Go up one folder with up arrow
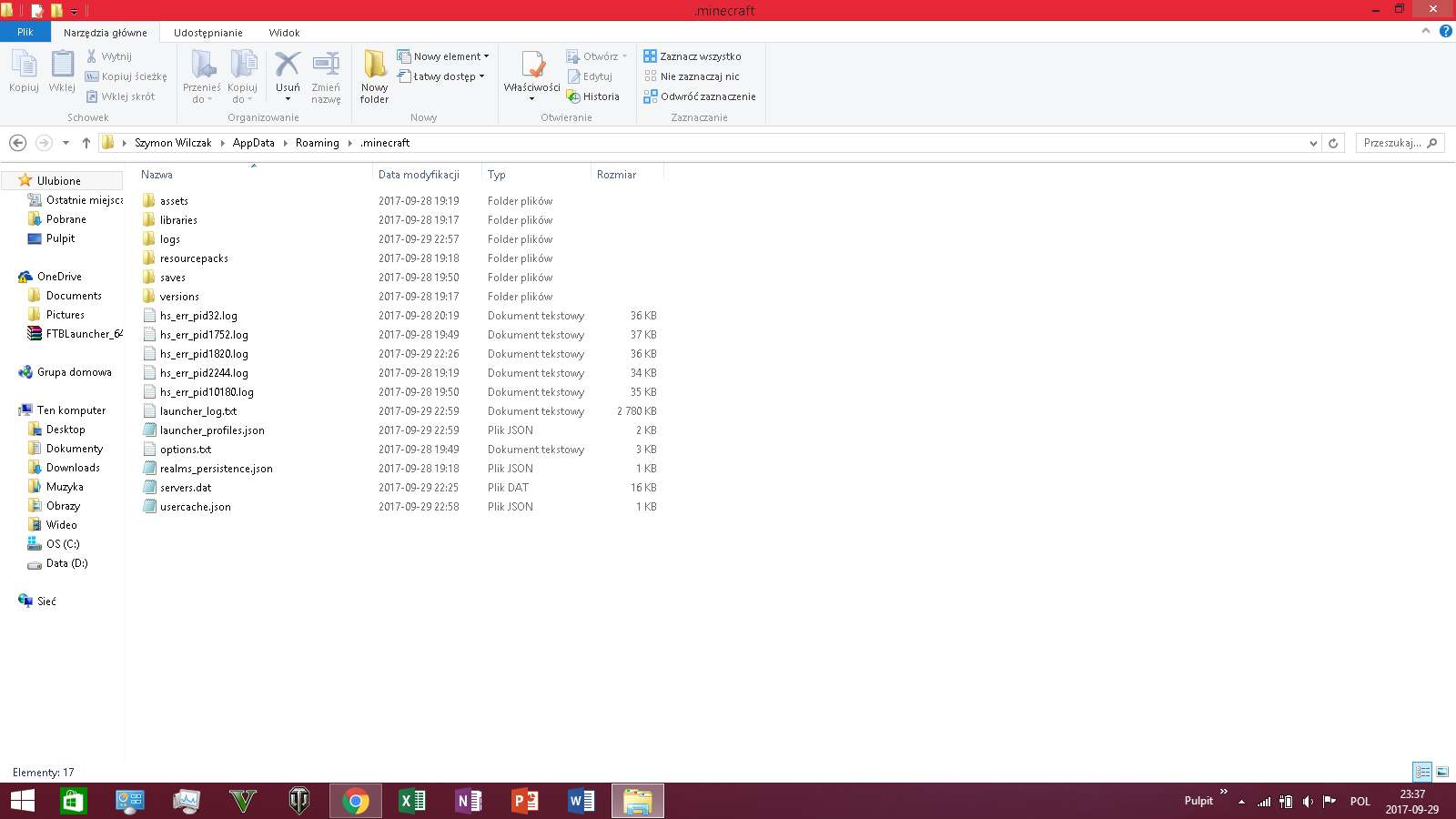This screenshot has width=1456, height=819. click(86, 143)
